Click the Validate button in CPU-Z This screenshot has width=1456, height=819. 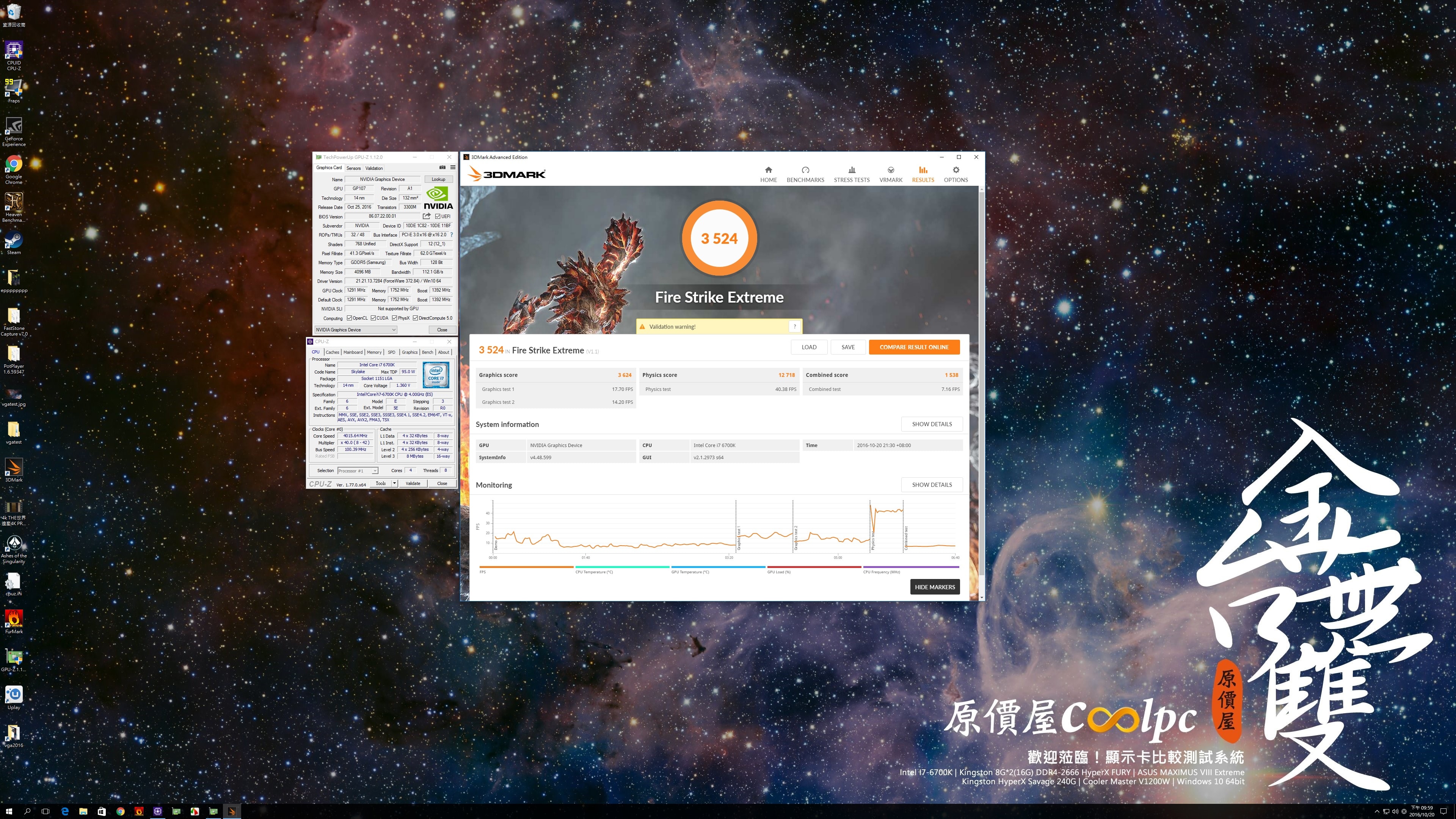413,483
